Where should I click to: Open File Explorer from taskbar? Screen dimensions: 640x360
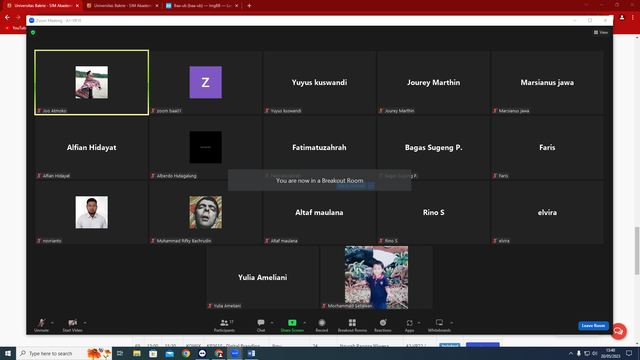137,353
